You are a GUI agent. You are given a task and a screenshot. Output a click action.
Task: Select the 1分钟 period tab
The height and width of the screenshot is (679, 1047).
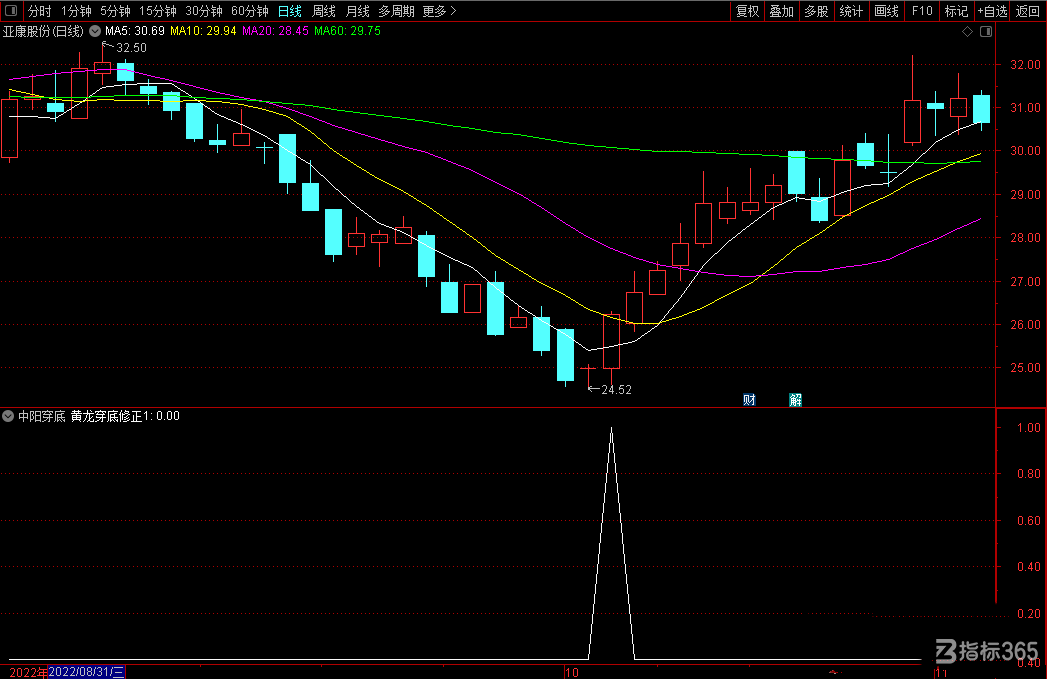pyautogui.click(x=76, y=11)
